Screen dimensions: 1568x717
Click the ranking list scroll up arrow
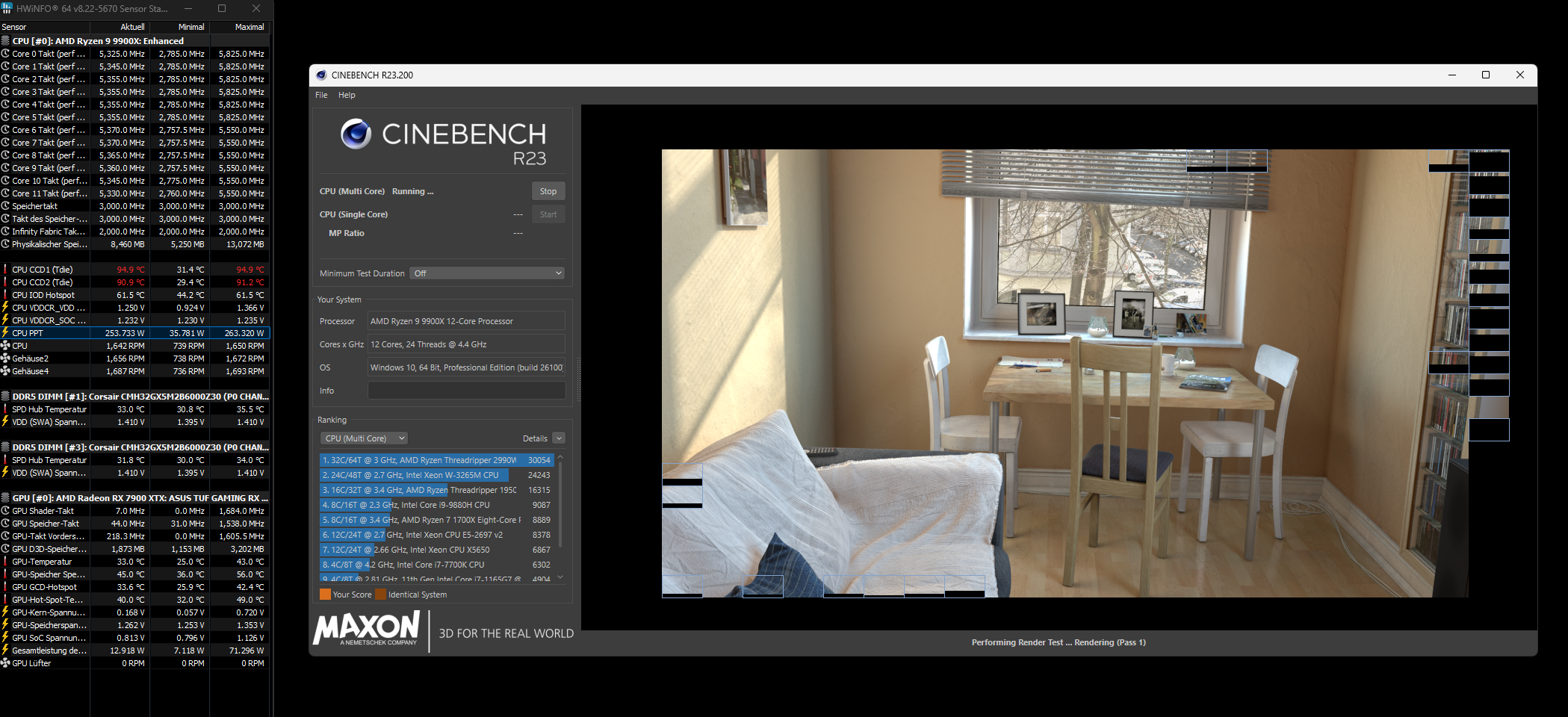pos(560,457)
